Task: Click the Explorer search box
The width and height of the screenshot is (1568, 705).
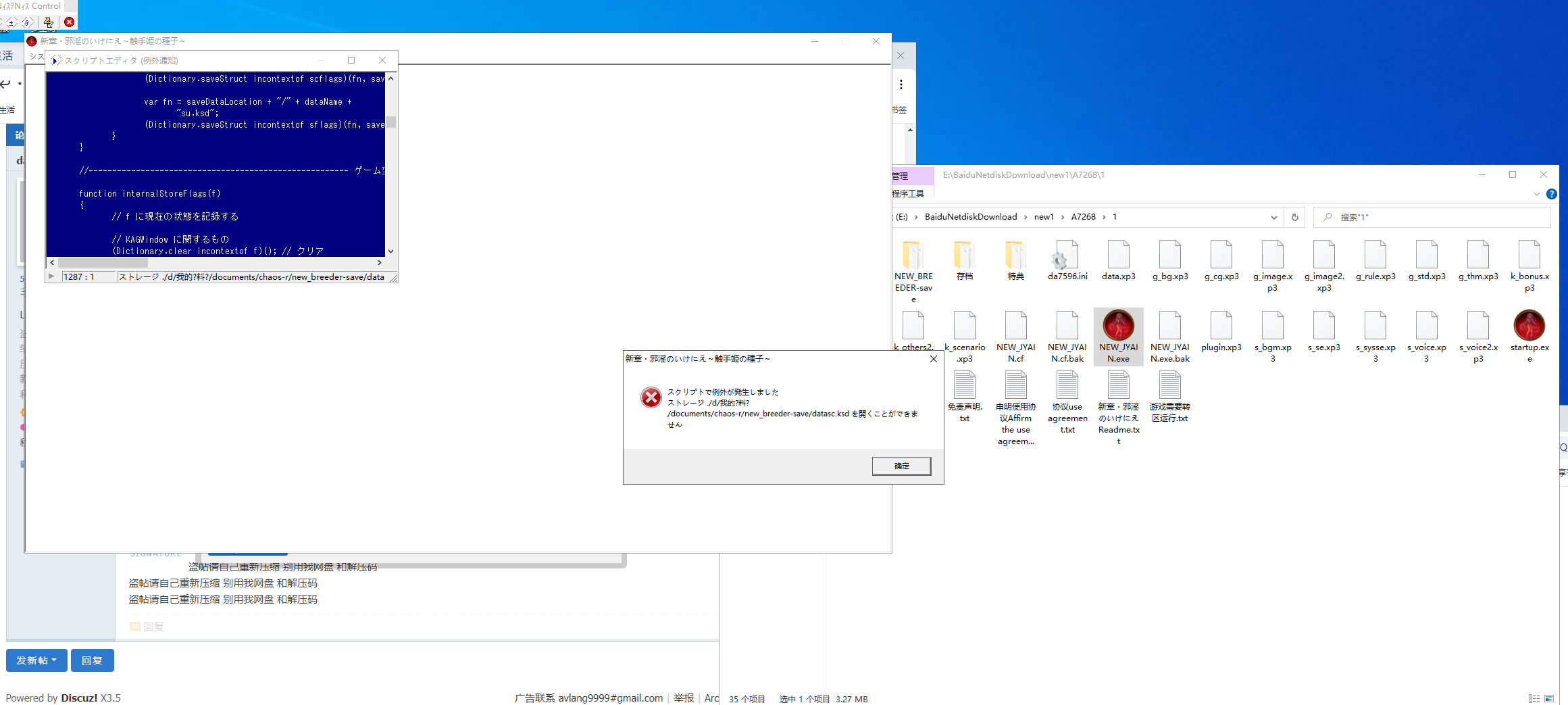Action: point(1432,217)
